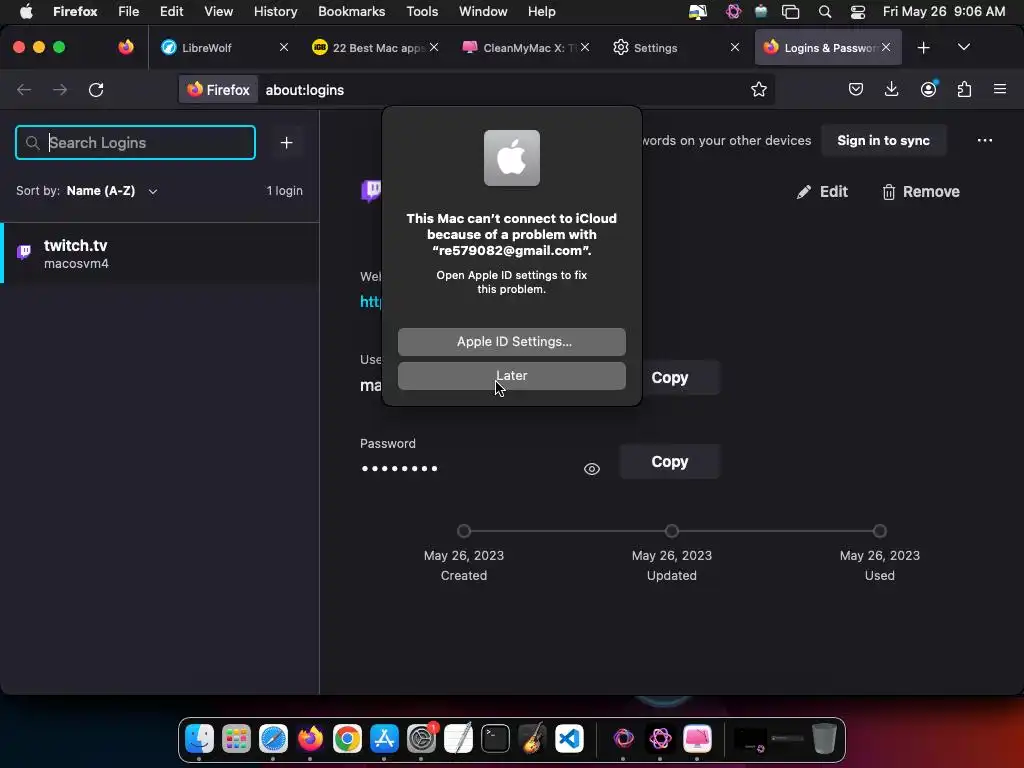Image resolution: width=1024 pixels, height=768 pixels.
Task: Open TextEdit from the Dock
Action: 458,739
